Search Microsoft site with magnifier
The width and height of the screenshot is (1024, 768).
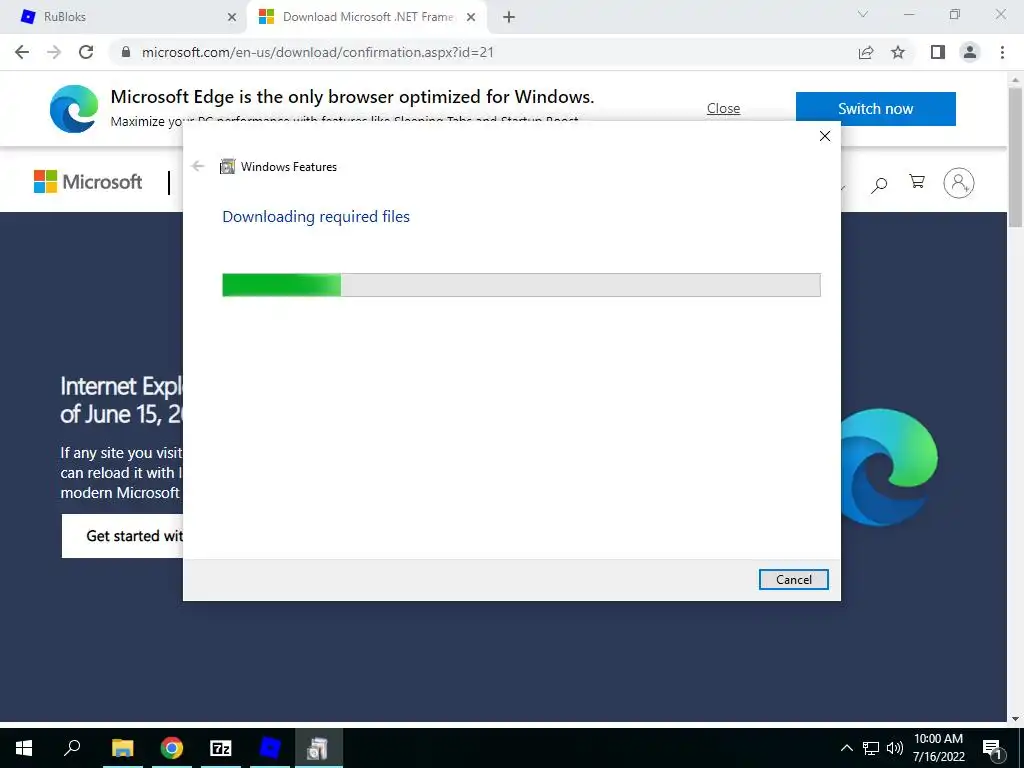pyautogui.click(x=879, y=184)
